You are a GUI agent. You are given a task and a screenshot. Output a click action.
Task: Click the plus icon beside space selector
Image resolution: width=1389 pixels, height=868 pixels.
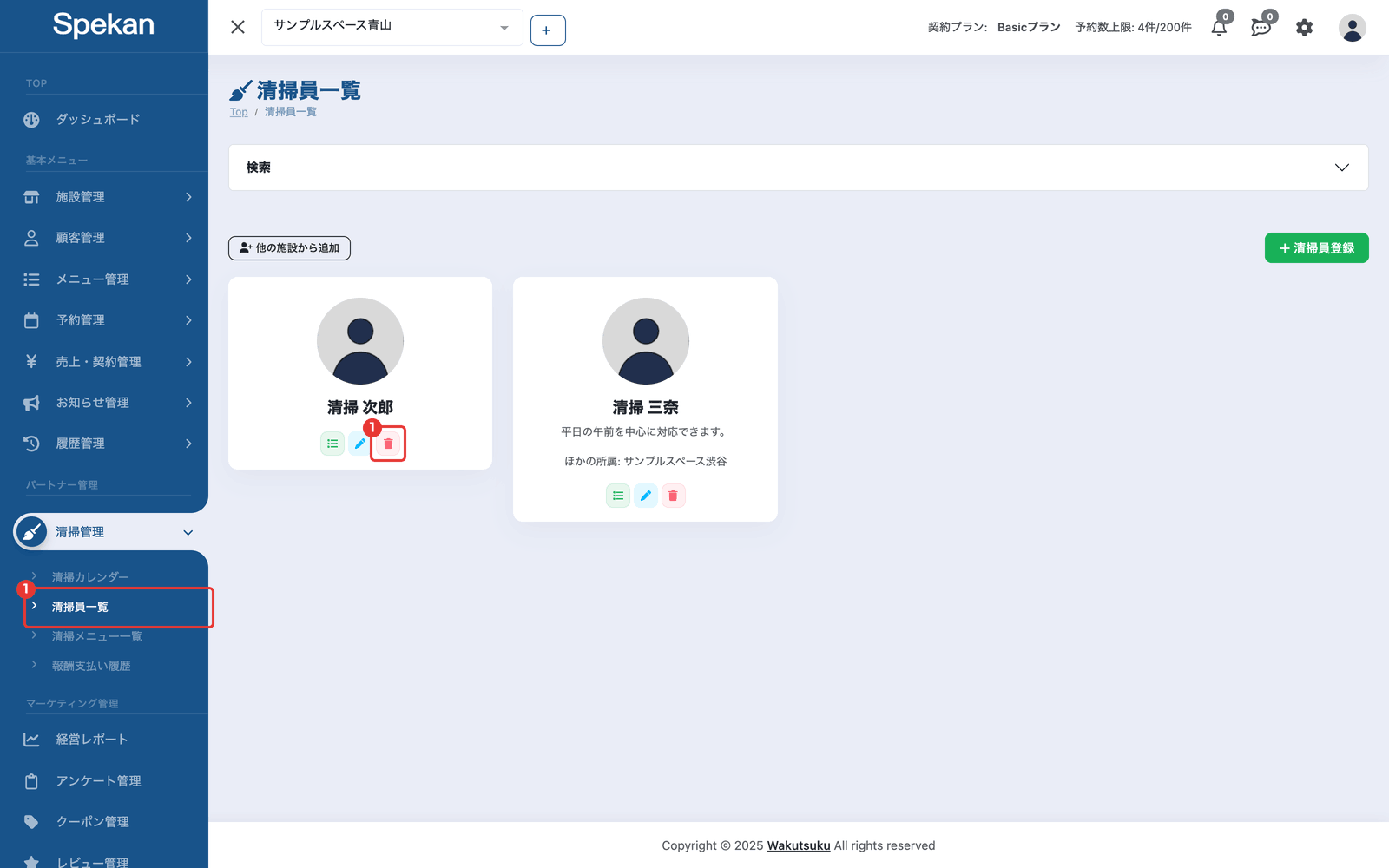click(548, 30)
